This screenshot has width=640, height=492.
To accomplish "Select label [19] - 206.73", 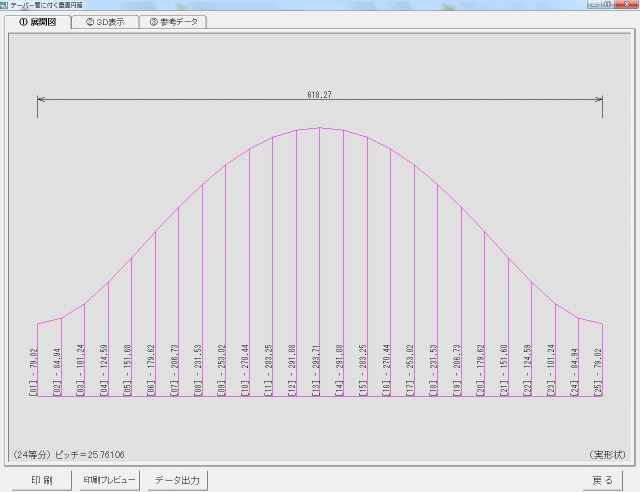I will tap(457, 370).
